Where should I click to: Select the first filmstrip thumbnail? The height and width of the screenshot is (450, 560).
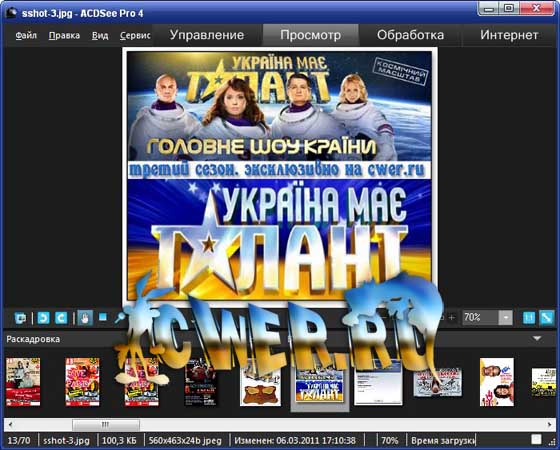[23, 382]
